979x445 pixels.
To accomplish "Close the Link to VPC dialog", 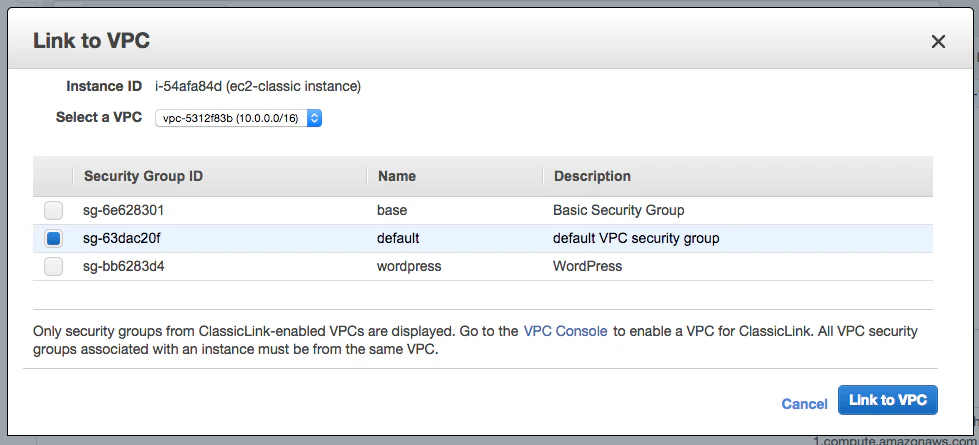I will [938, 41].
